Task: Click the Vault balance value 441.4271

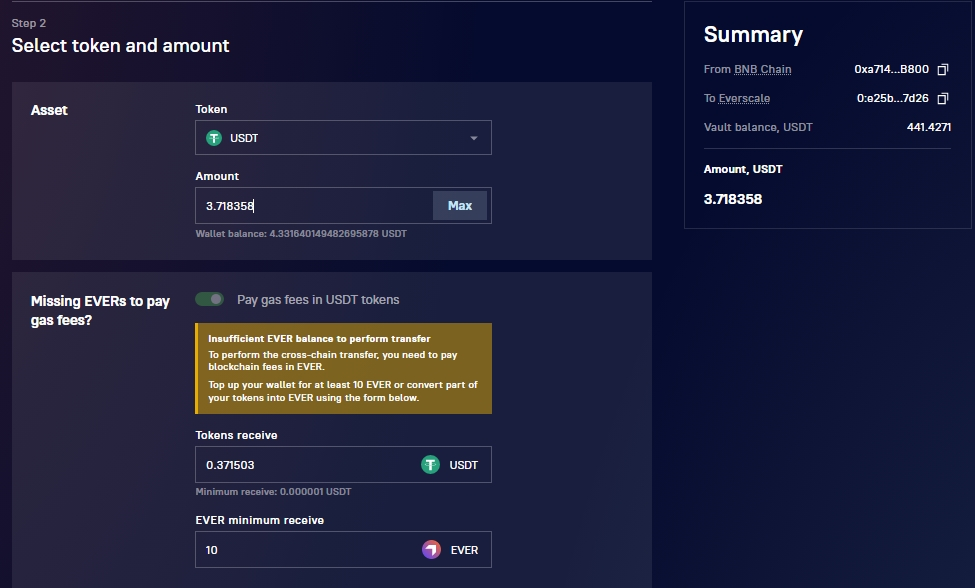Action: point(928,127)
